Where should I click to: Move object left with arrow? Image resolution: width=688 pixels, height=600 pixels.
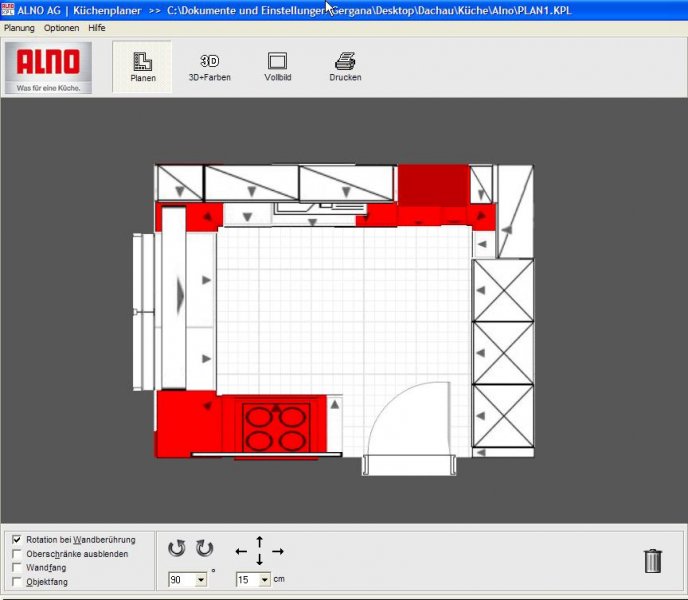pyautogui.click(x=241, y=551)
